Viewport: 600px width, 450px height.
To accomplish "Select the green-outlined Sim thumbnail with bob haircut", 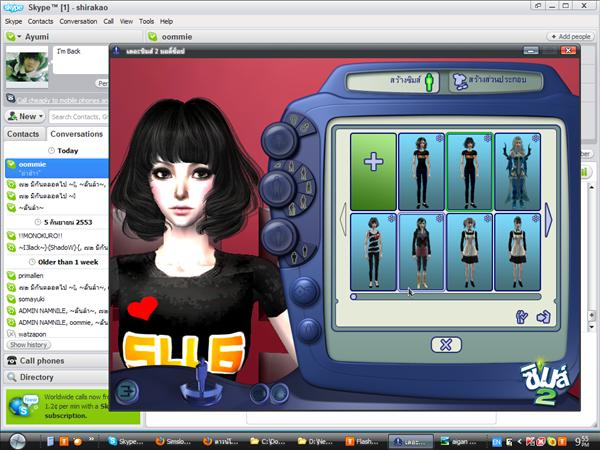I will point(469,171).
